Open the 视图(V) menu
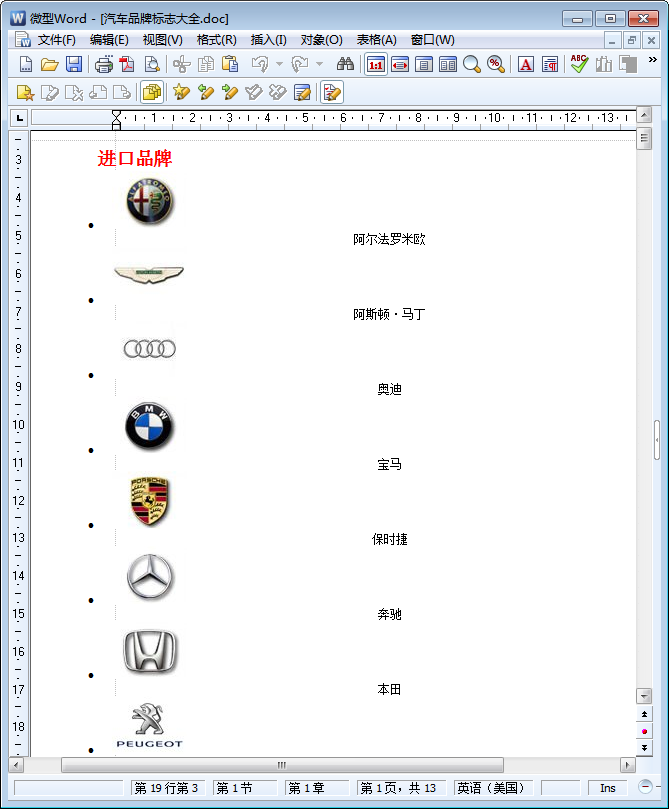The height and width of the screenshot is (809, 669). click(x=162, y=40)
